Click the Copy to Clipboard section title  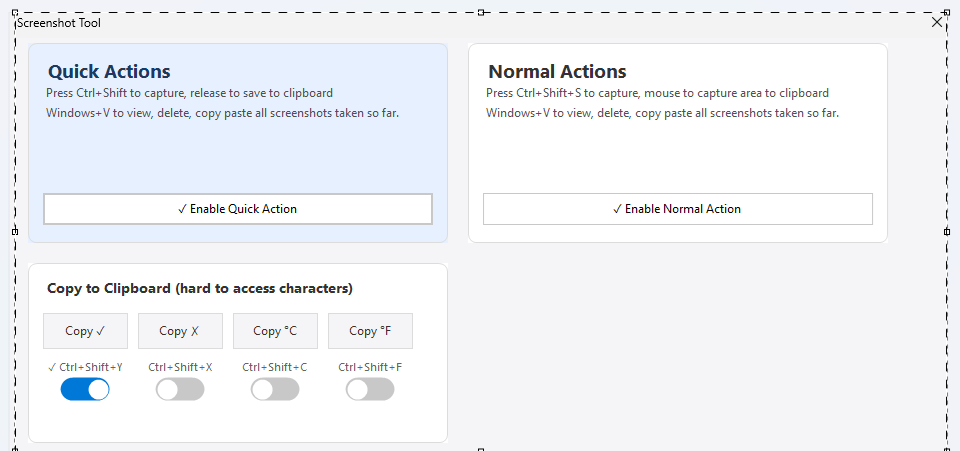[x=199, y=289]
